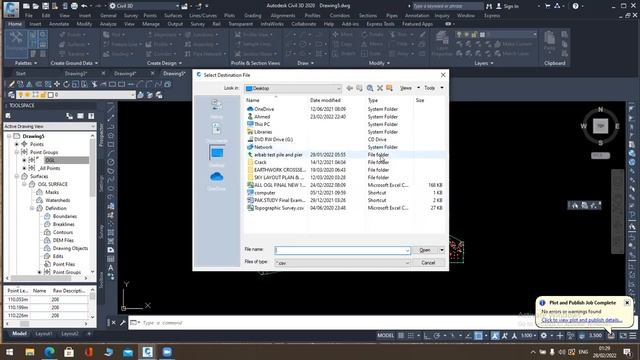Click the Customization hamburger icon in status bar
The image size is (640, 360).
[633, 336]
